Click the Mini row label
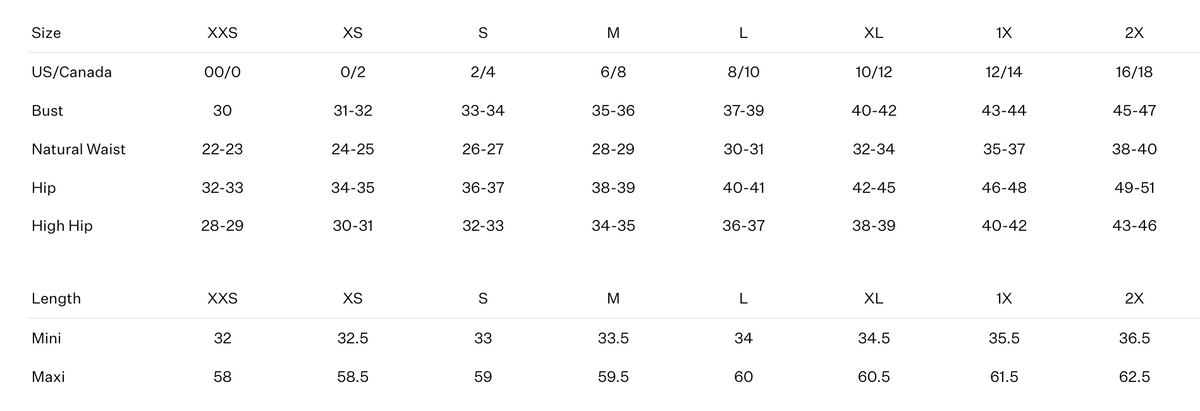This screenshot has width=1200, height=411. [x=47, y=338]
